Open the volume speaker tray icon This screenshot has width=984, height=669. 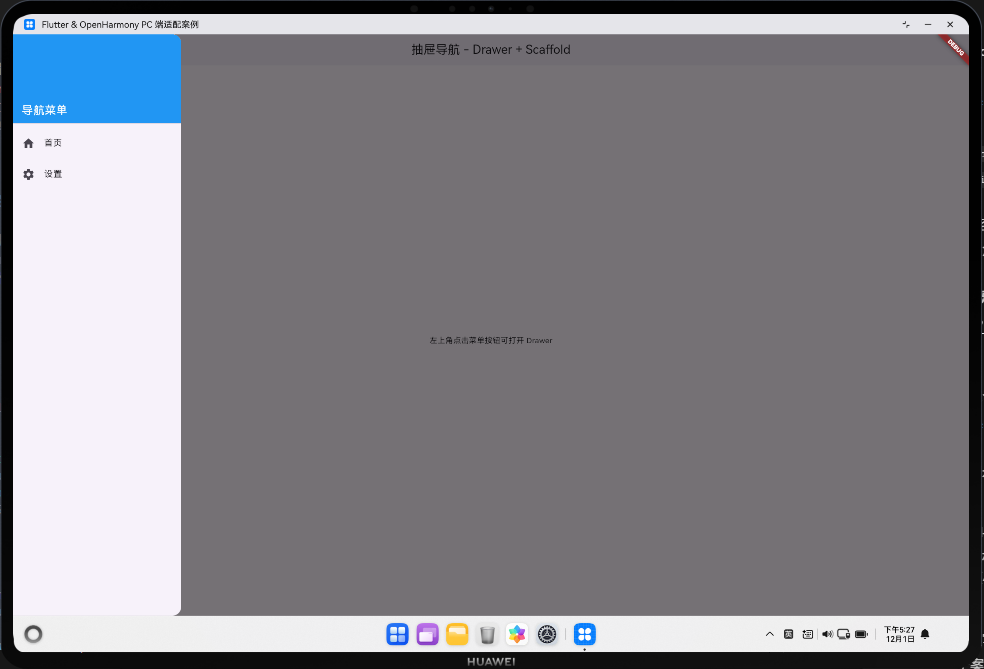coord(827,634)
